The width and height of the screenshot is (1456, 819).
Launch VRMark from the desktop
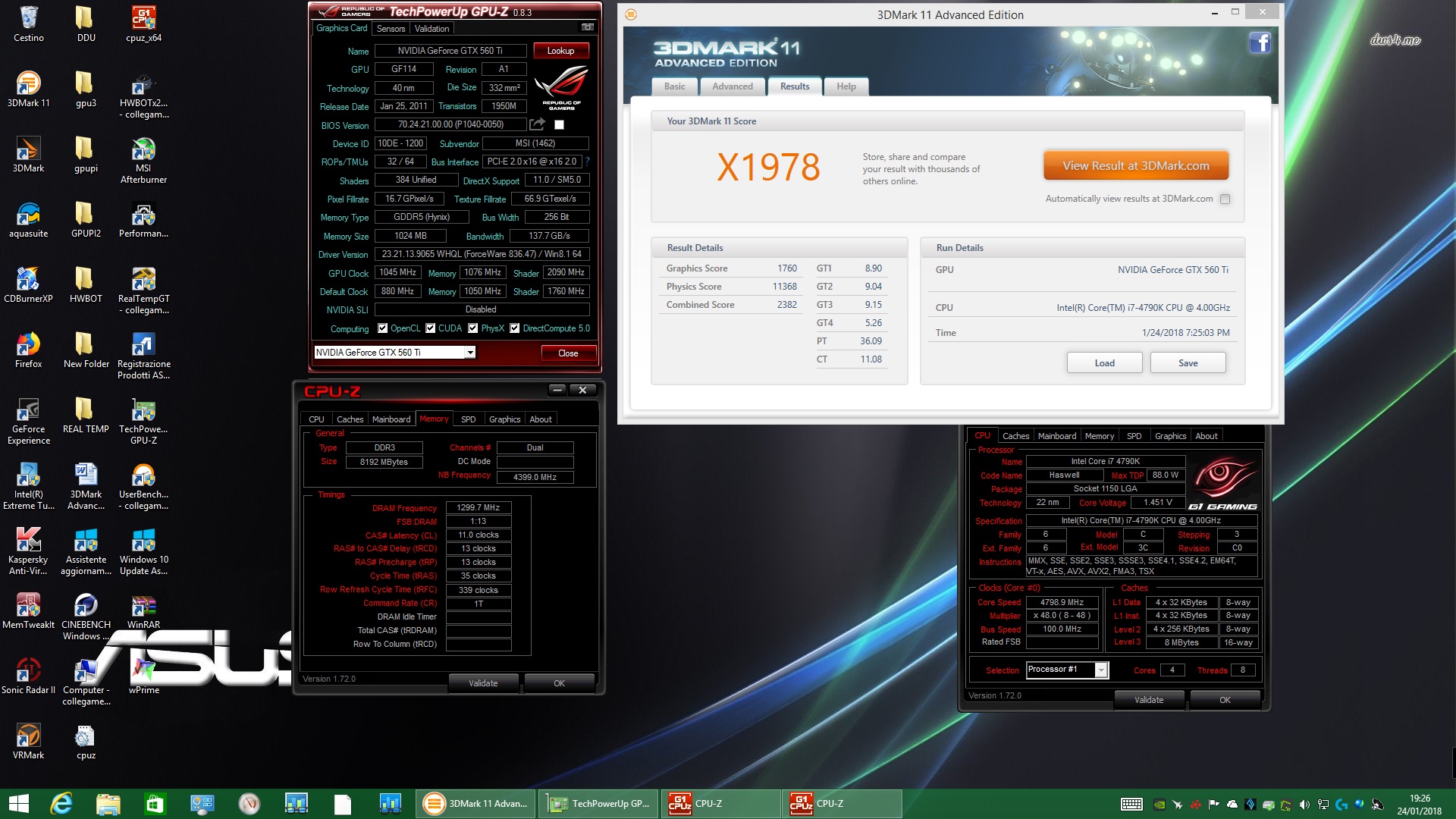(x=28, y=742)
